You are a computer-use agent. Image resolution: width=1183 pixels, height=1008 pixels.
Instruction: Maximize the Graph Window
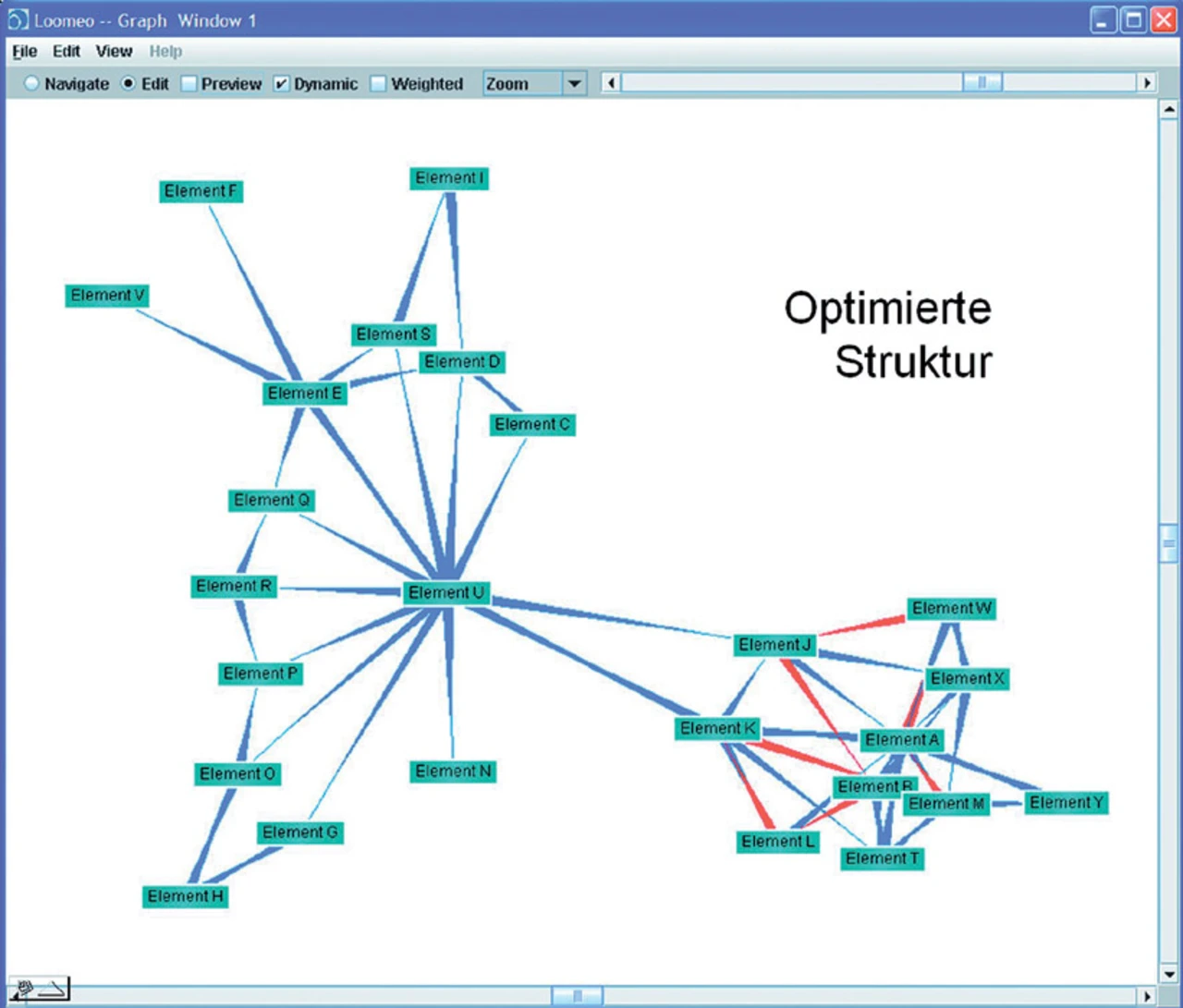coord(1133,19)
